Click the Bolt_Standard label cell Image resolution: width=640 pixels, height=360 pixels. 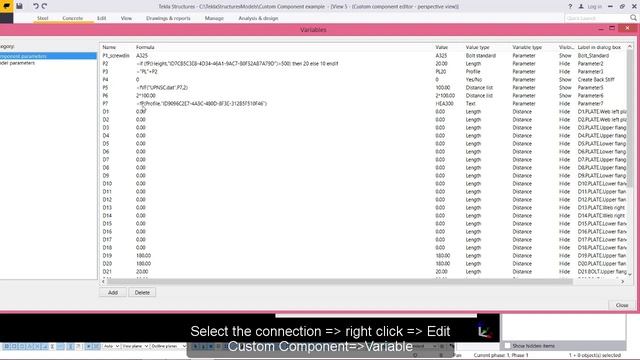[x=593, y=56]
